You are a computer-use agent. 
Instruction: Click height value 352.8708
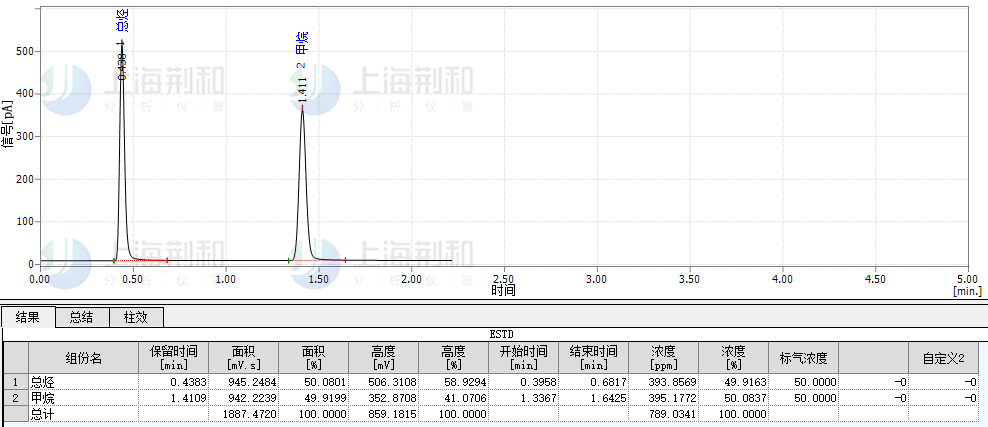coord(394,398)
